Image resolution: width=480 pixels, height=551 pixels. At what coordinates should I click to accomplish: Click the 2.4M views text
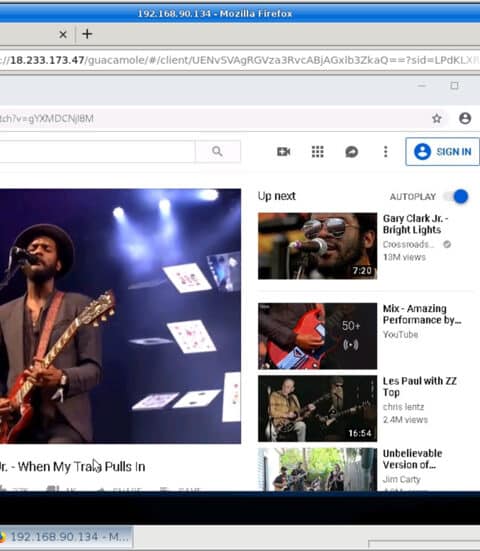405,420
